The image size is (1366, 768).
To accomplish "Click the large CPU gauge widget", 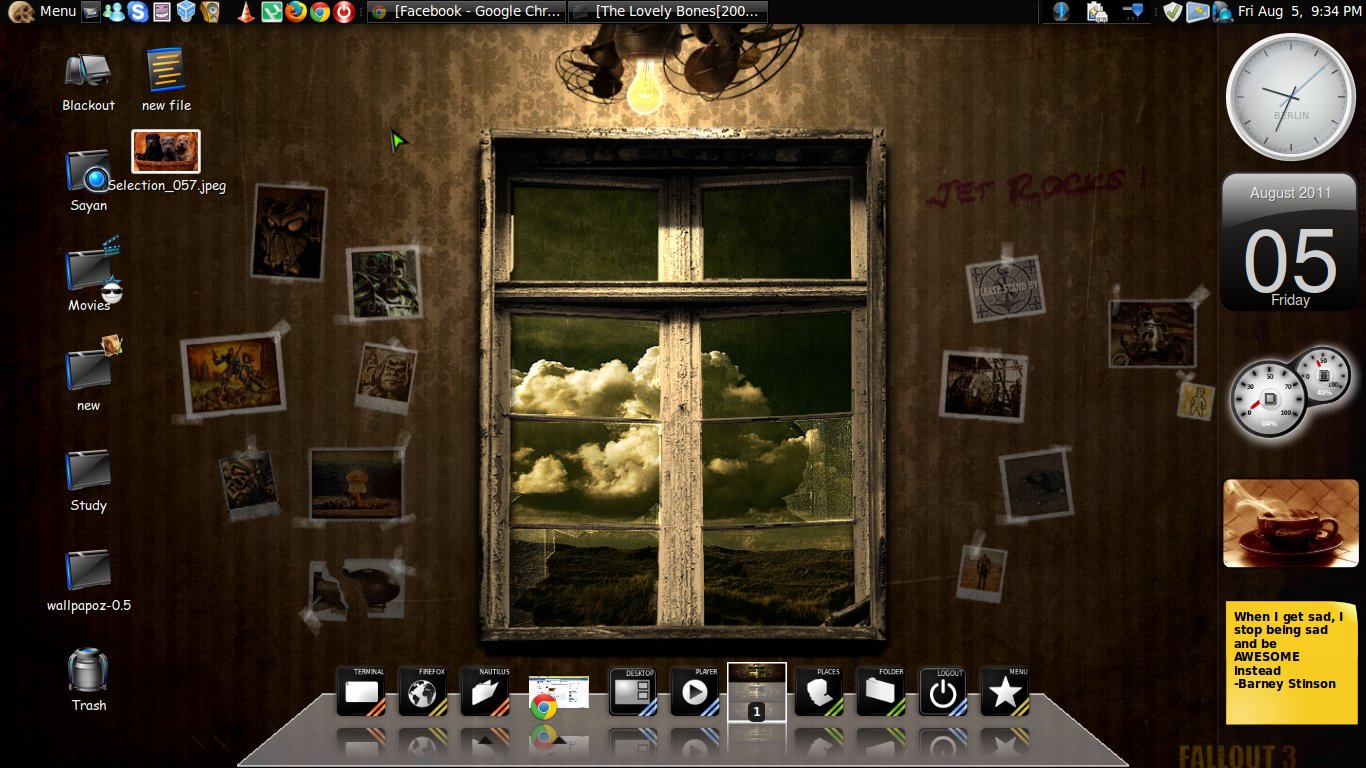I will tap(1269, 399).
